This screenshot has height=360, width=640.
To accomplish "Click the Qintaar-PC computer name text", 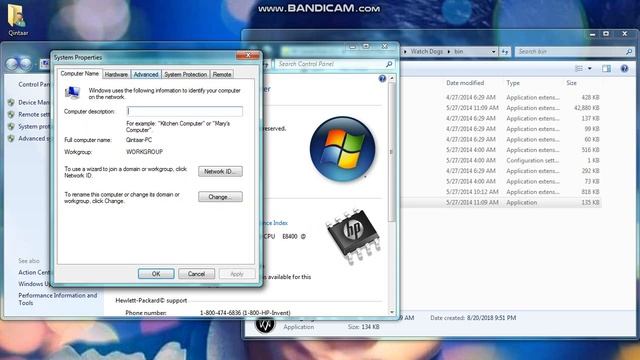I will (139, 140).
